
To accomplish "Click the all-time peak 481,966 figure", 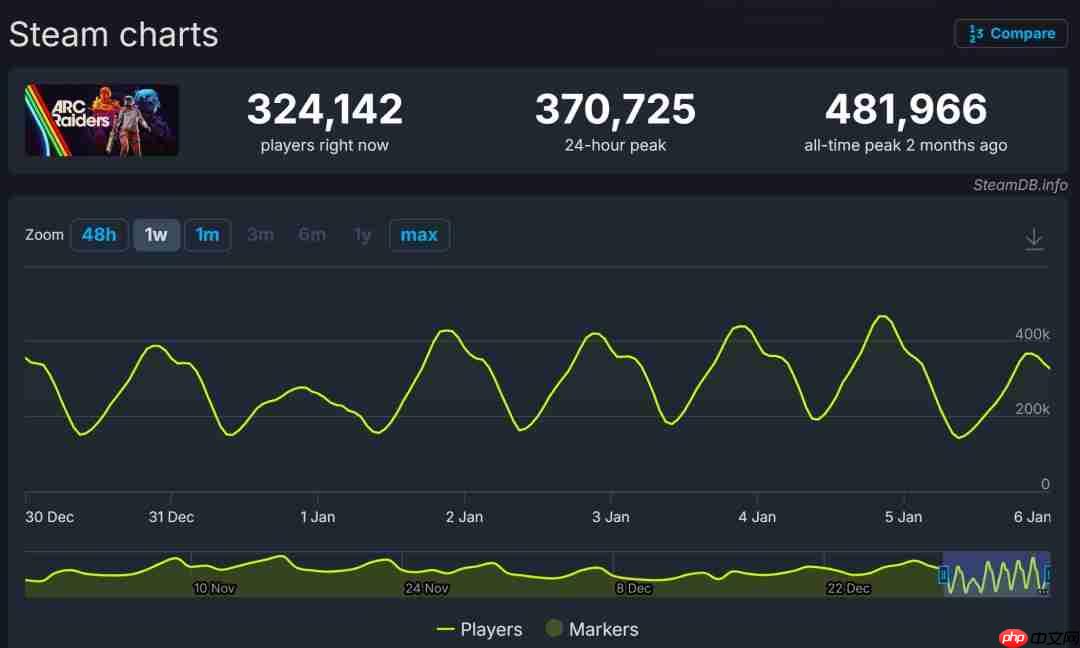I will (905, 109).
